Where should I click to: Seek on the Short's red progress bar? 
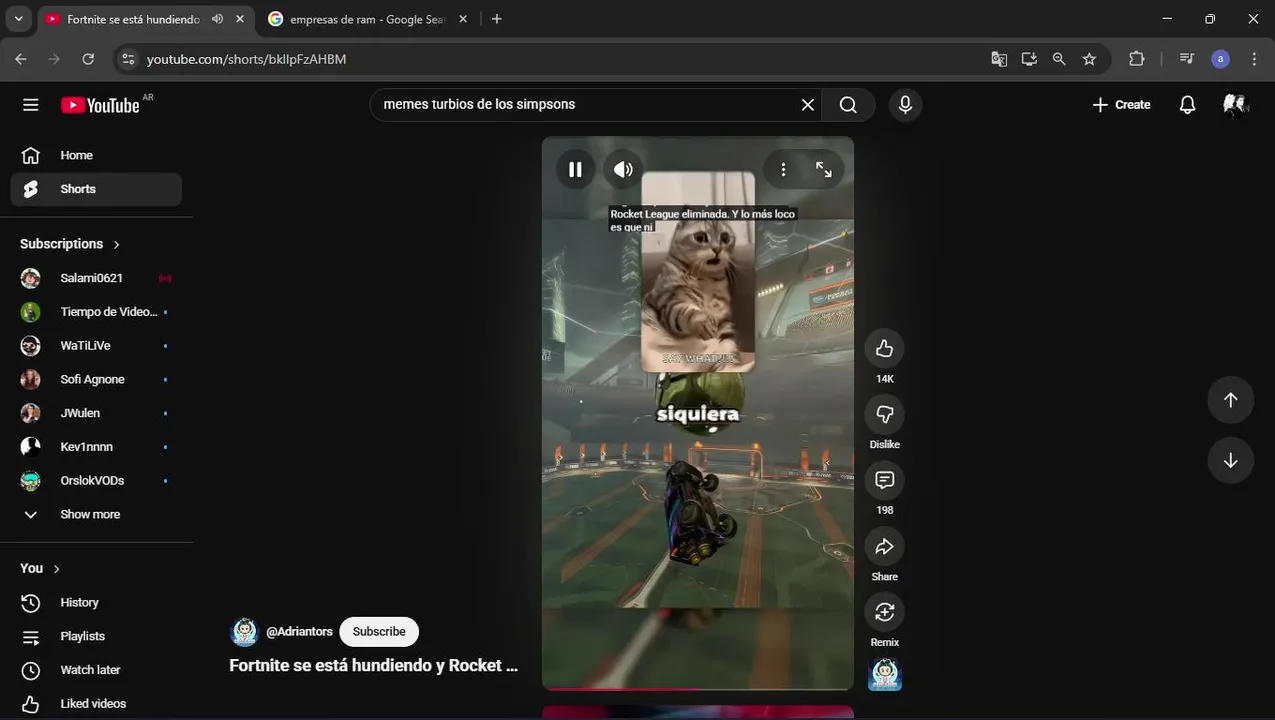pos(698,689)
